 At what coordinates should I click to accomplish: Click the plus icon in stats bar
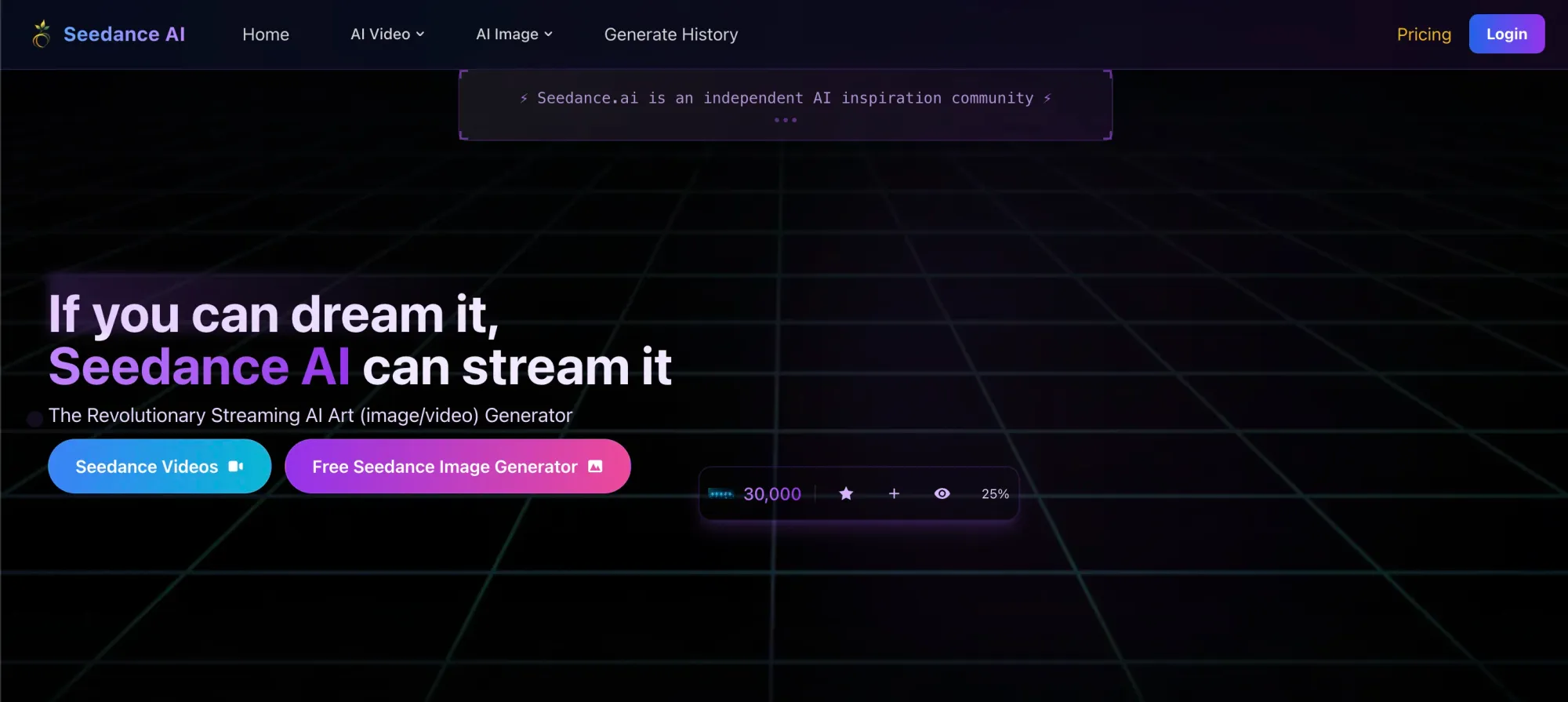tap(894, 493)
